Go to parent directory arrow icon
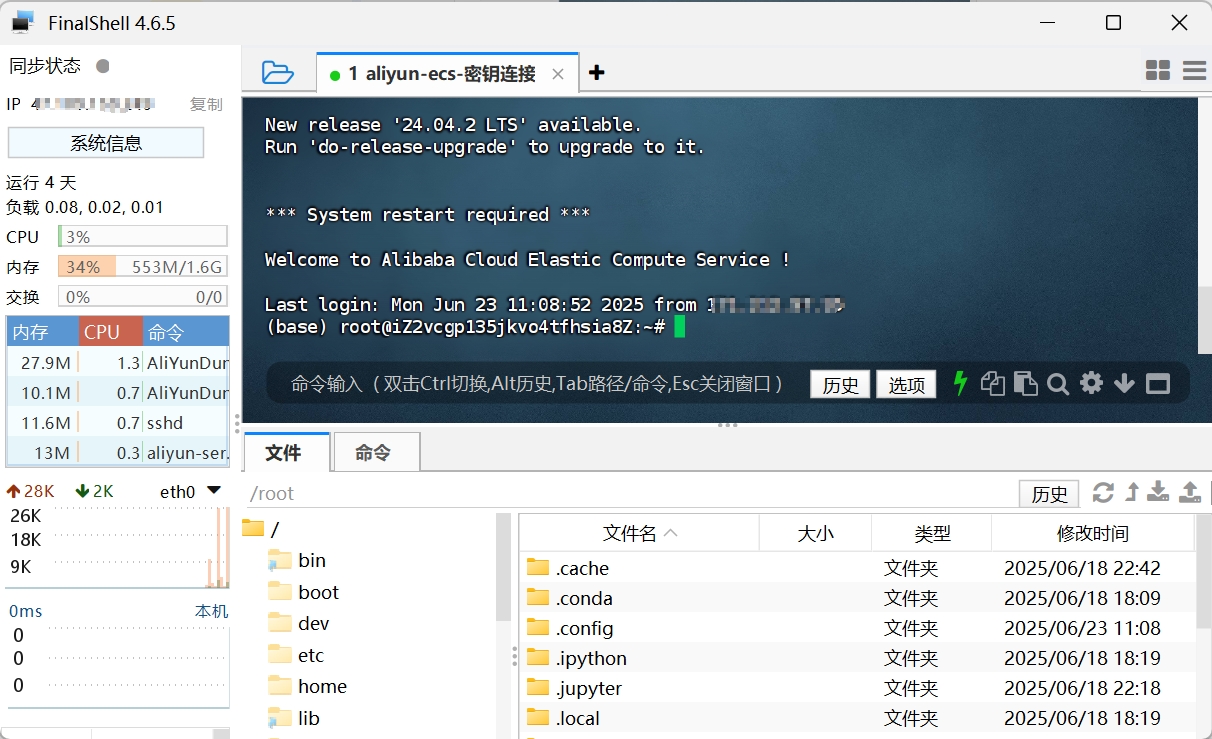Viewport: 1212px width, 739px height. click(1132, 492)
